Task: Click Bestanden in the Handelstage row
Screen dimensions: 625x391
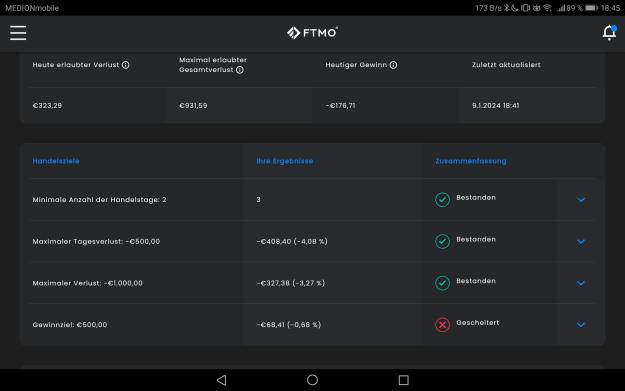Action: 476,198
